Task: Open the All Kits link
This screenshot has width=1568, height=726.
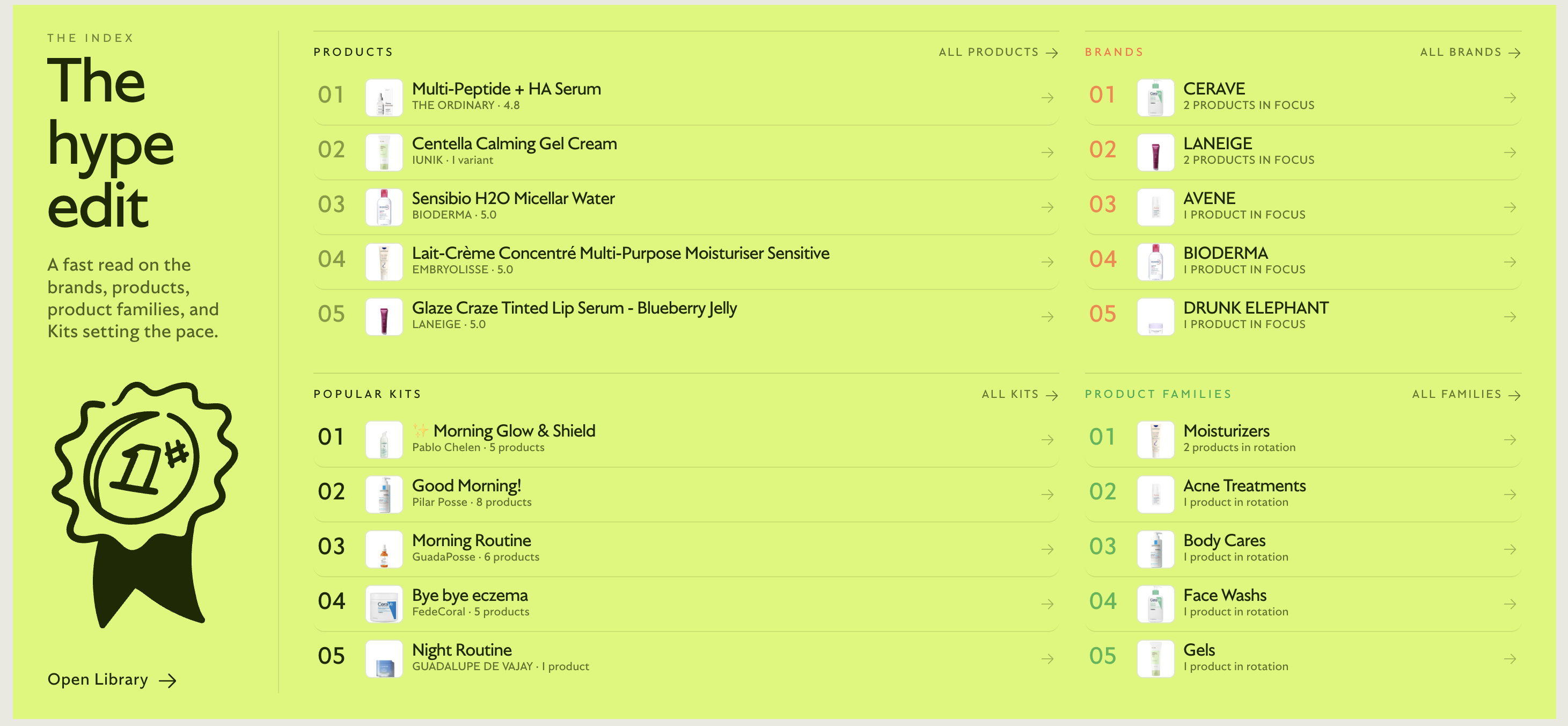Action: click(1020, 395)
